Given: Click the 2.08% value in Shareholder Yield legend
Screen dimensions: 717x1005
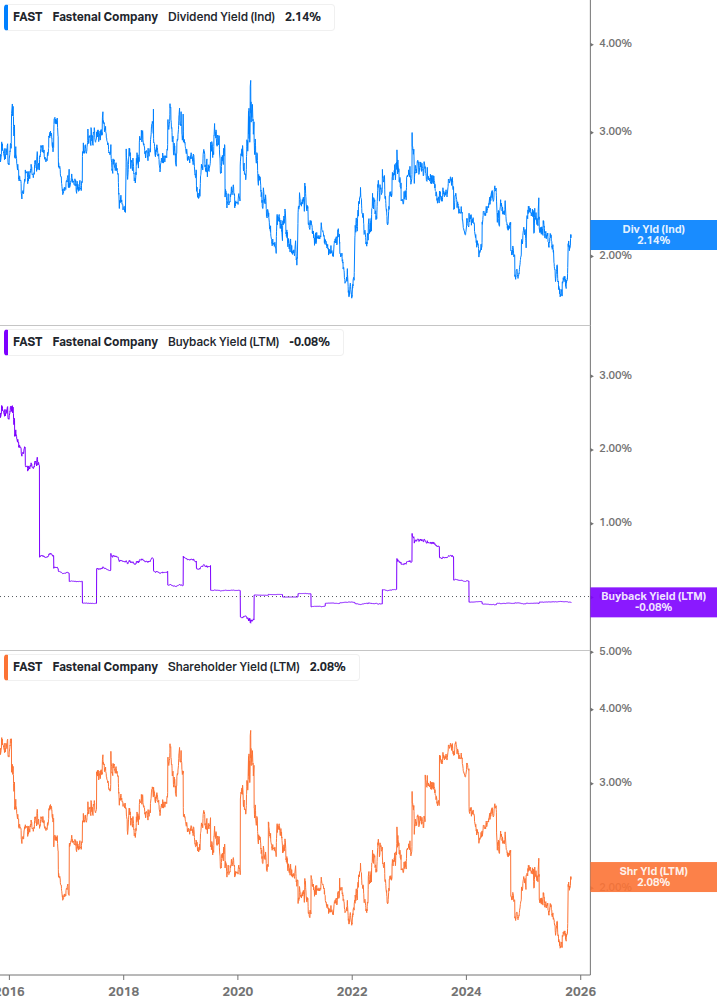Looking at the screenshot, I should [327, 667].
